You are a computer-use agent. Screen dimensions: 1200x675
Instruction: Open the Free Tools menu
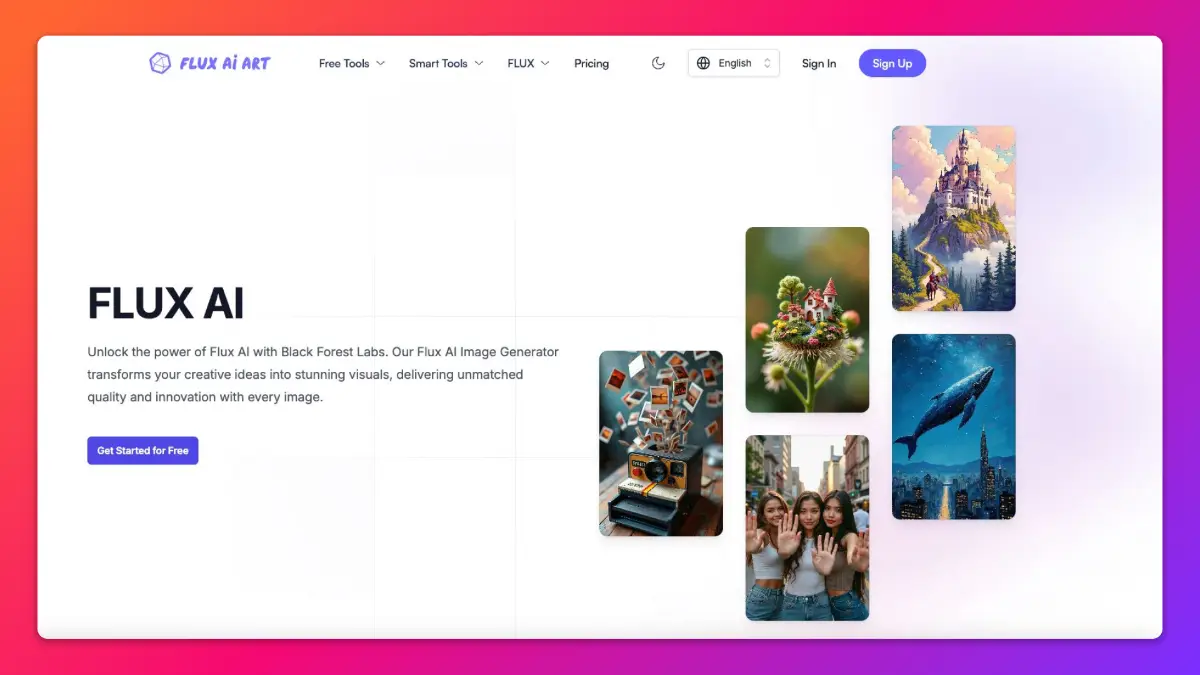tap(344, 63)
